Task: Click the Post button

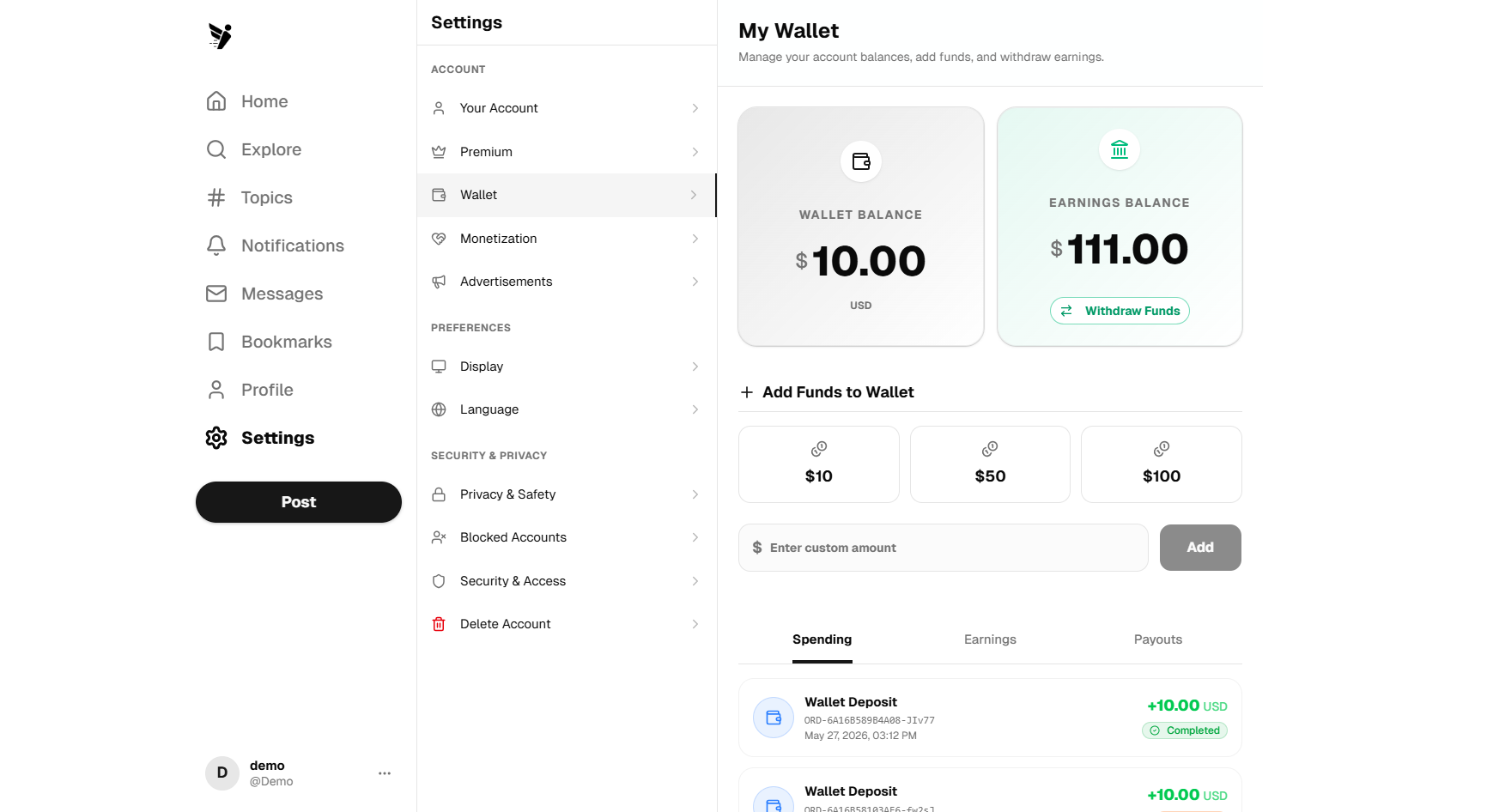Action: 299,502
